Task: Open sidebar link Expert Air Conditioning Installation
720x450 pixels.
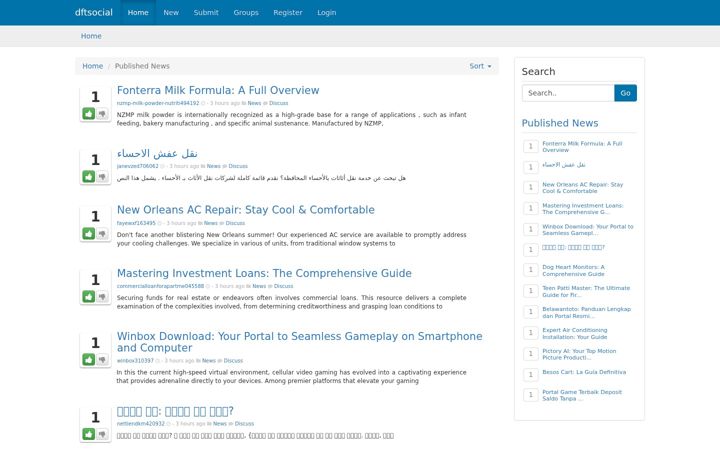Action: coord(574,333)
